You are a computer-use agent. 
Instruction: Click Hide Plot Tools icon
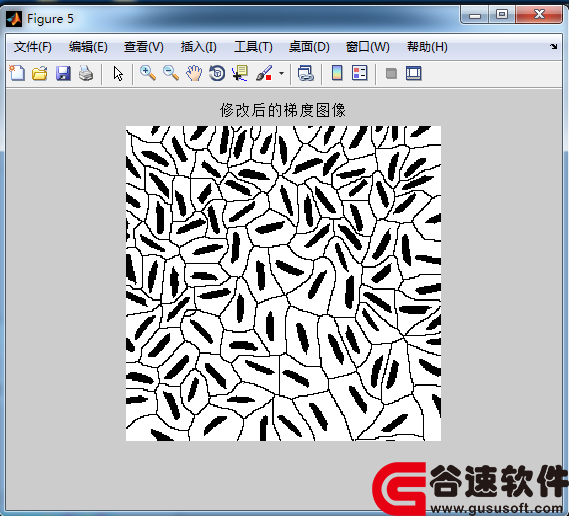pos(391,74)
